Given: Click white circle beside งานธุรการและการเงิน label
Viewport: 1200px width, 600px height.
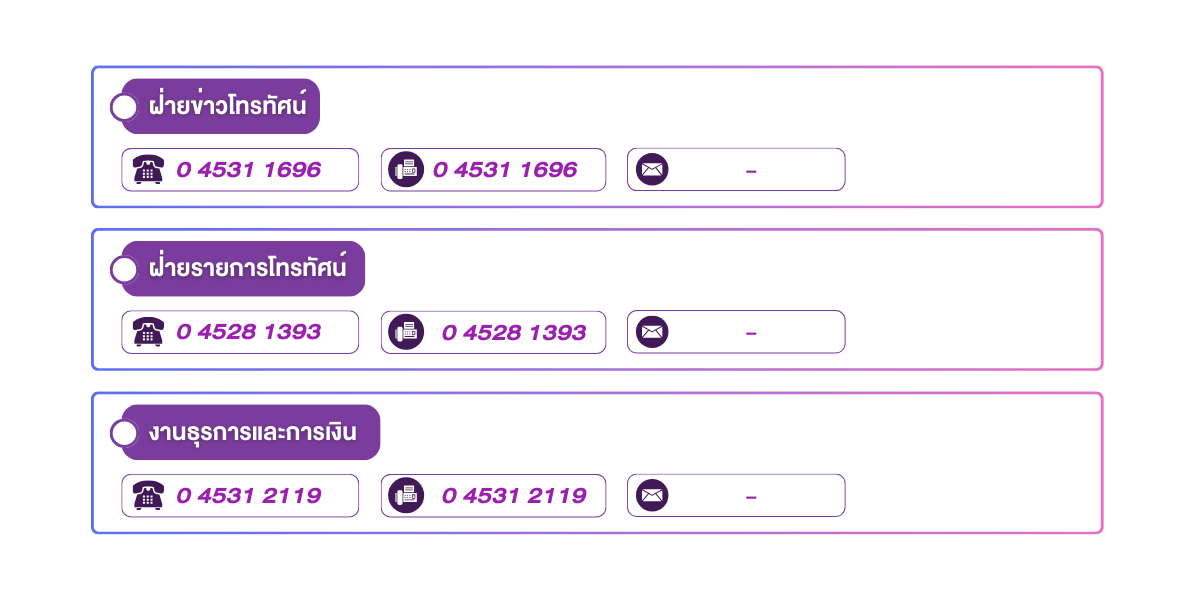Looking at the screenshot, I should tap(124, 433).
